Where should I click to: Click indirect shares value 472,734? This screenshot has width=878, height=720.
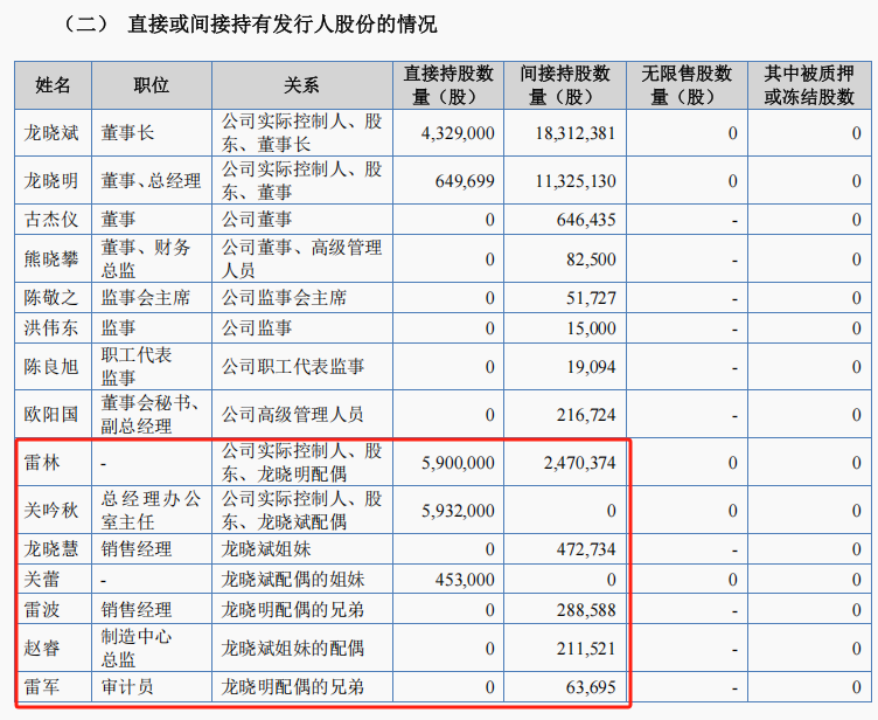pyautogui.click(x=586, y=549)
